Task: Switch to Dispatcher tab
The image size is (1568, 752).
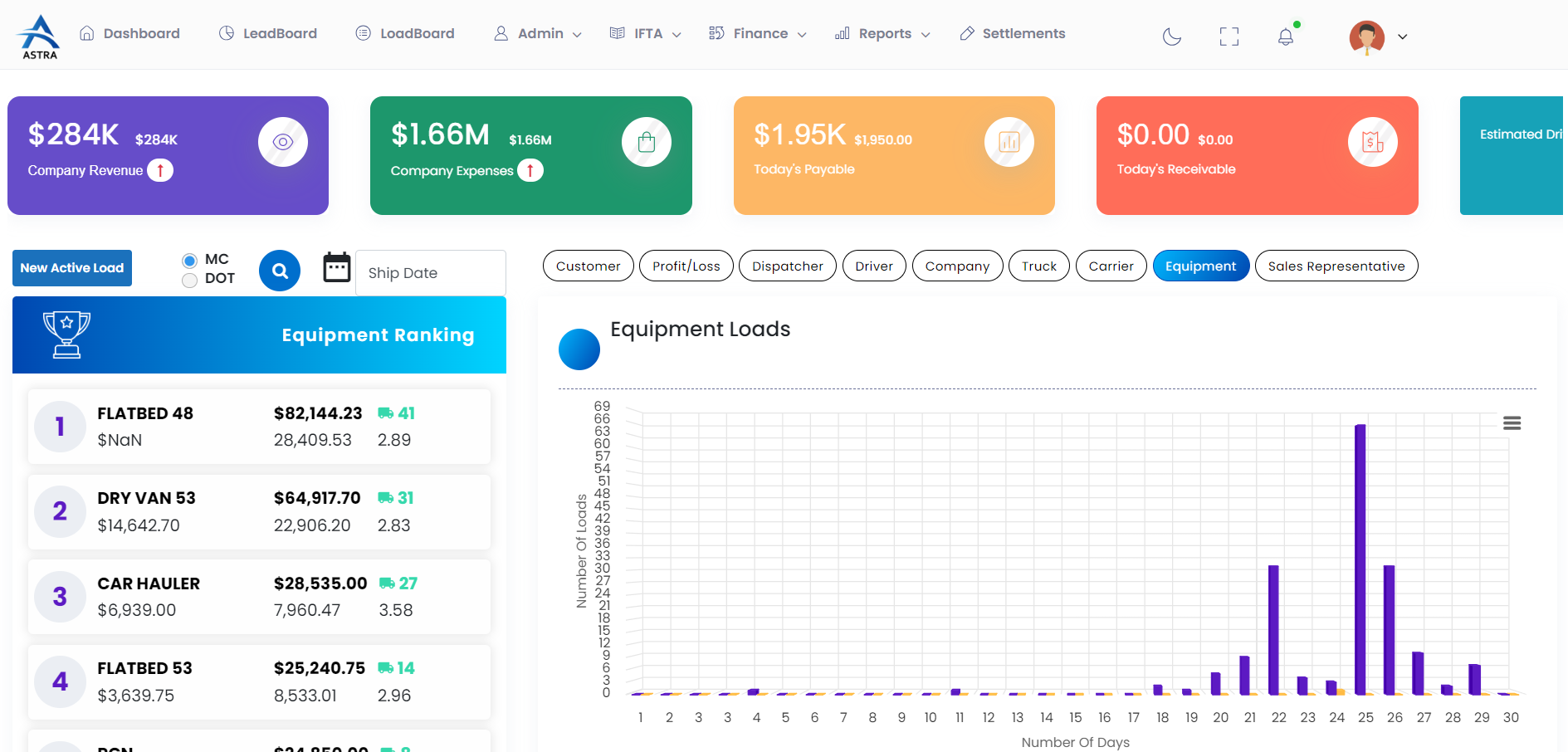Action: click(788, 266)
